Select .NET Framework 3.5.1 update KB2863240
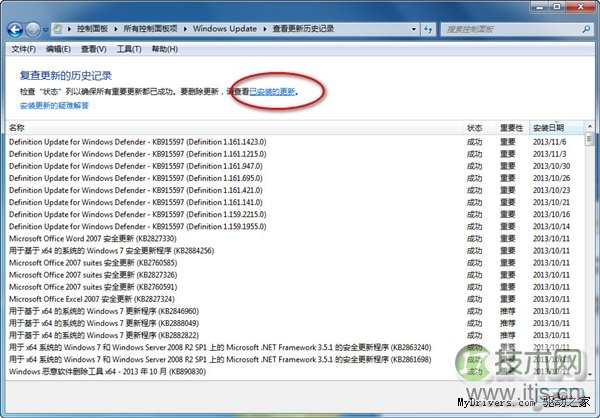 [220, 347]
